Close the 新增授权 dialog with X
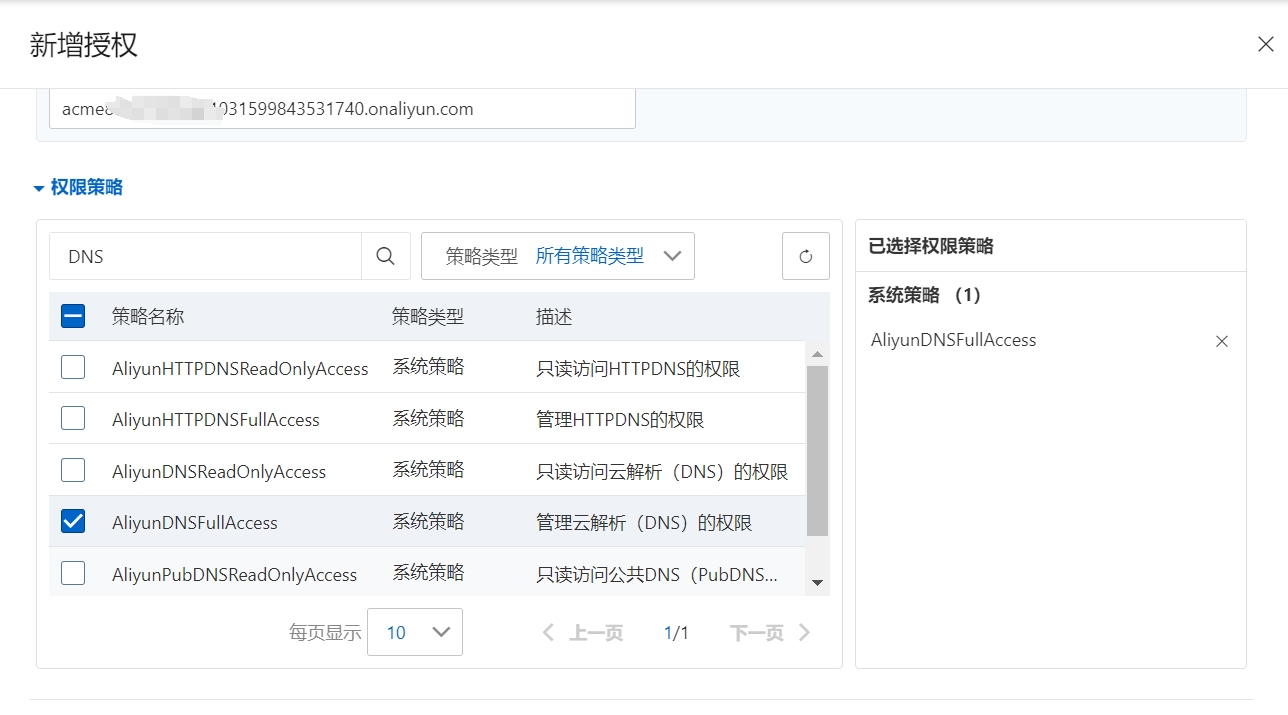Viewport: 1288px width, 715px height. coord(1265,44)
